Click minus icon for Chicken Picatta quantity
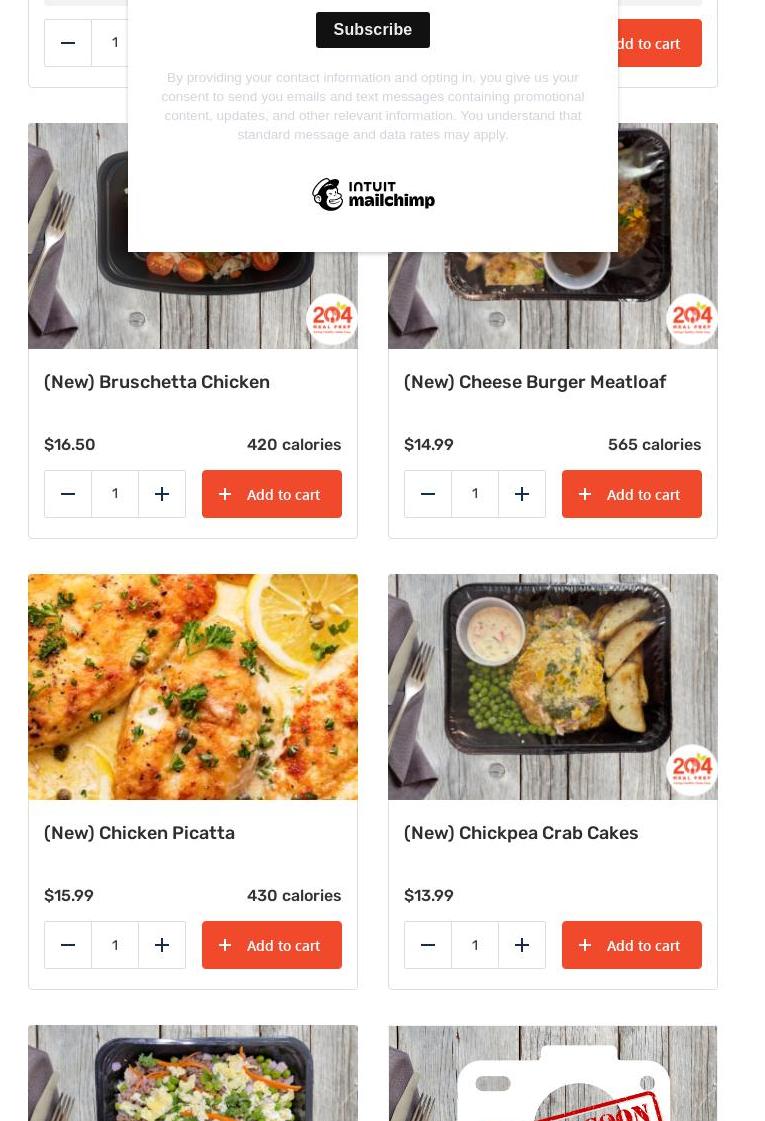Image resolution: width=765 pixels, height=1121 pixels. coord(68,945)
